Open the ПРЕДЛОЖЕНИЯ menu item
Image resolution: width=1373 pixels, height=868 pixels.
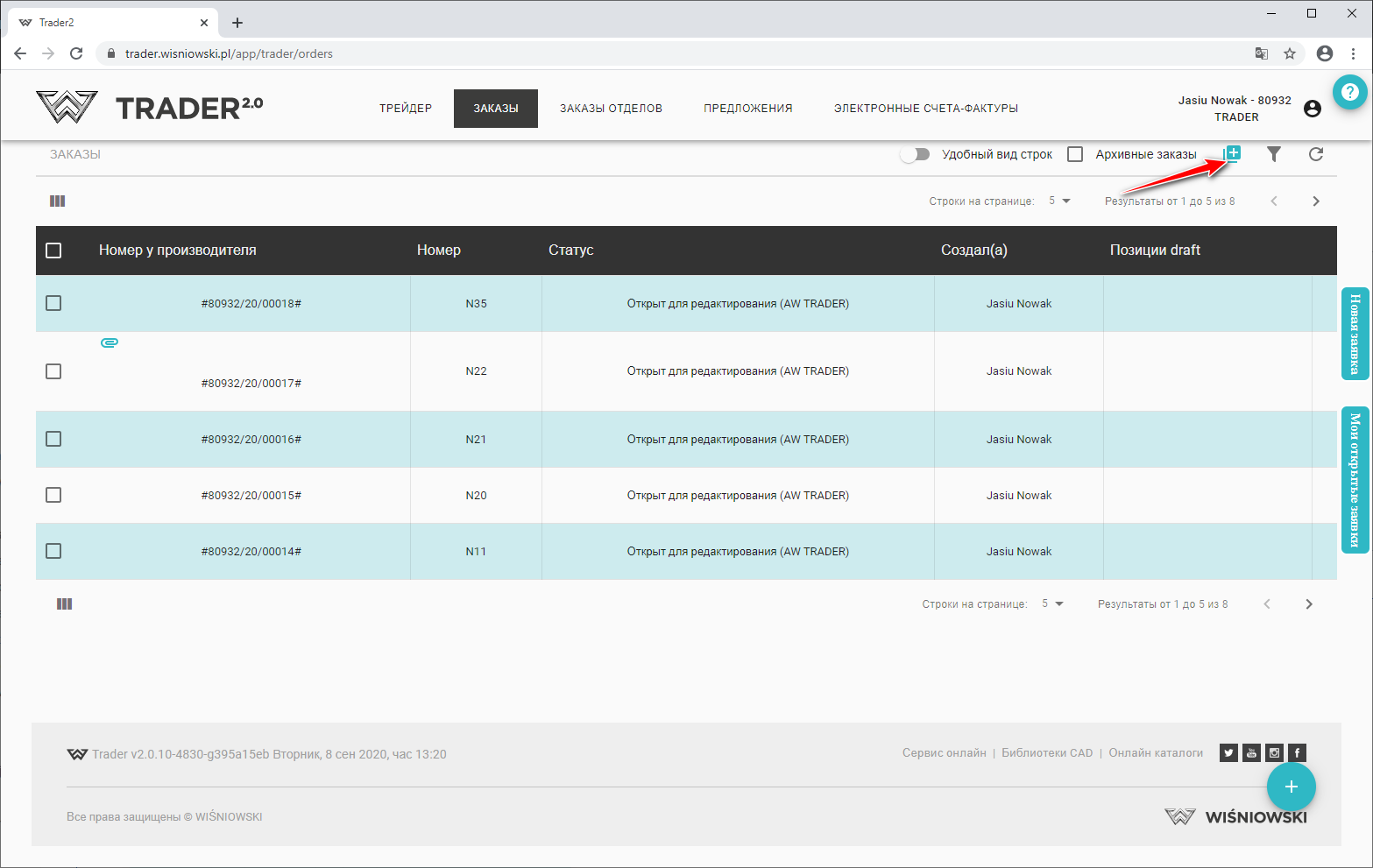(747, 109)
